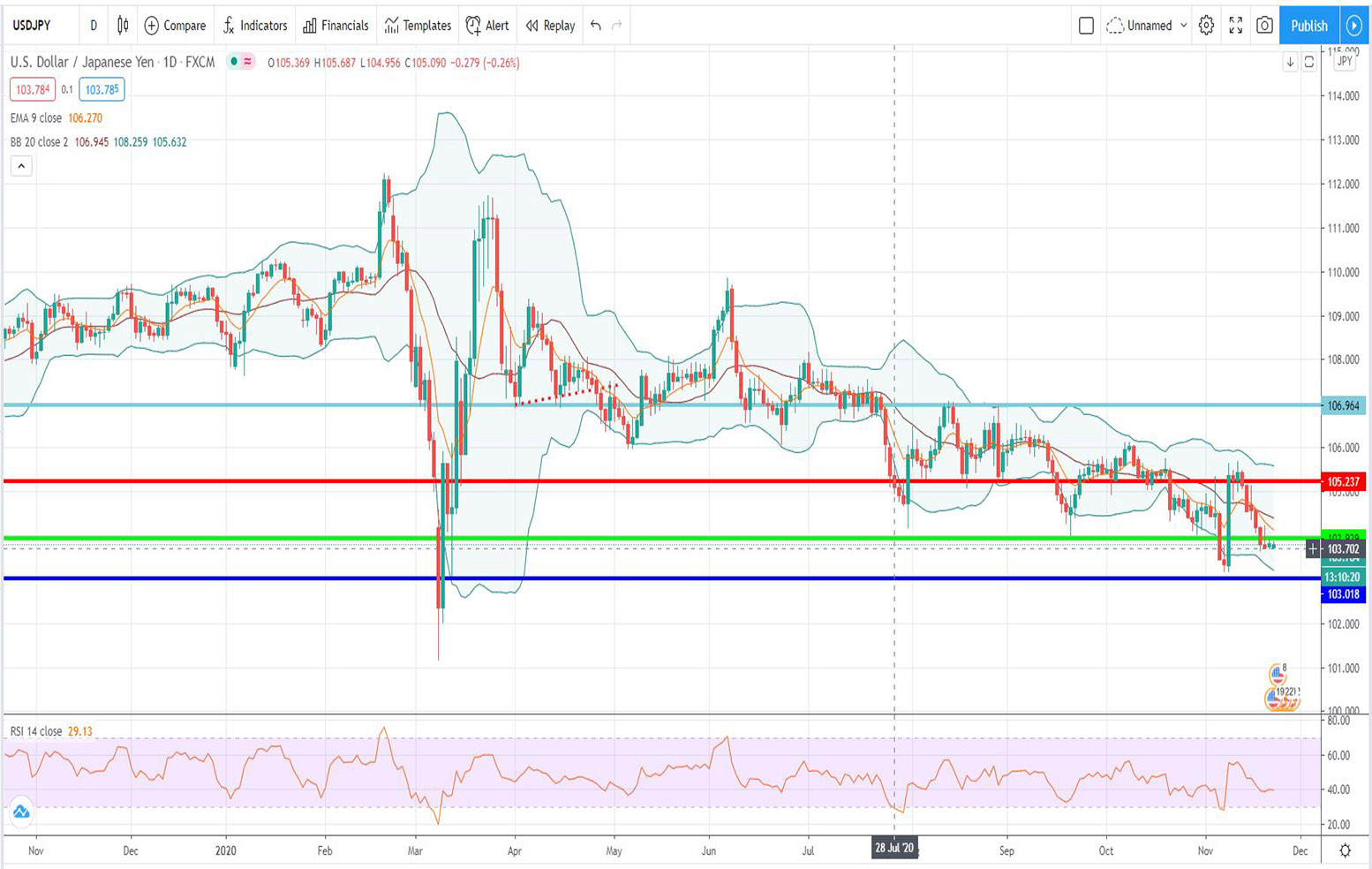Collapse the indicator legend with the chevron
Screen dimensions: 1372x869
(x=21, y=166)
